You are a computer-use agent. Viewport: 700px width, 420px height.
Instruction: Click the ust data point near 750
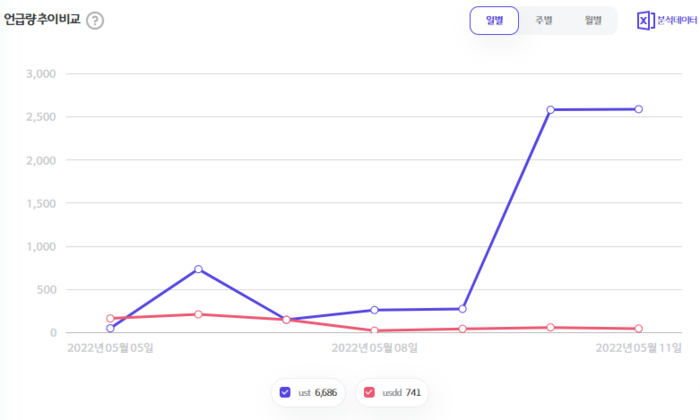[x=198, y=269]
